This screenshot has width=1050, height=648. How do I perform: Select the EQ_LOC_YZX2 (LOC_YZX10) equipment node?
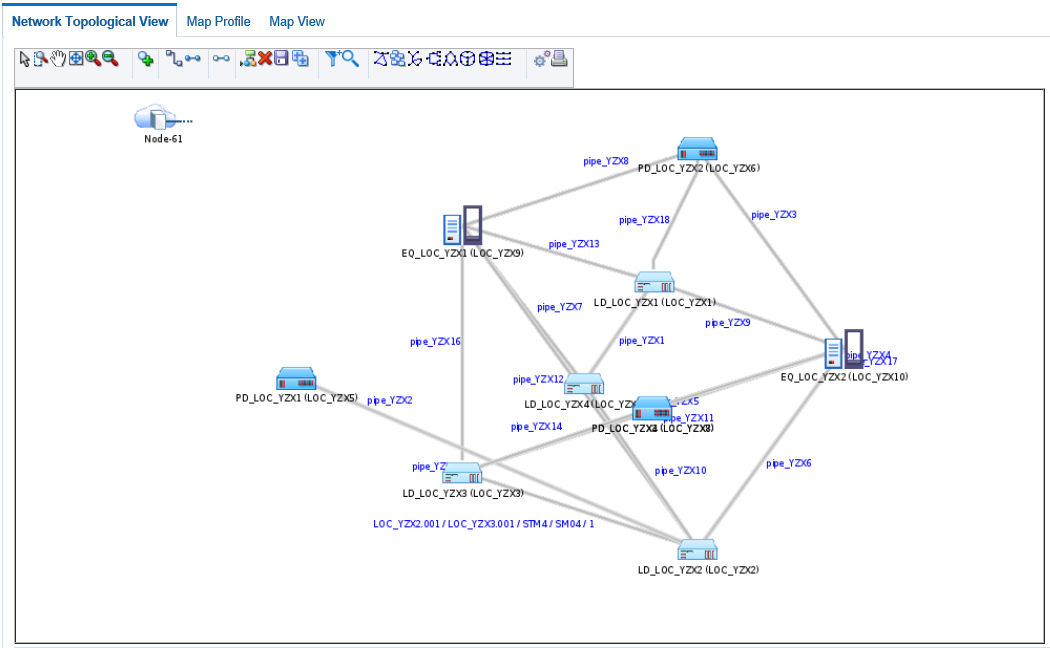tap(844, 349)
